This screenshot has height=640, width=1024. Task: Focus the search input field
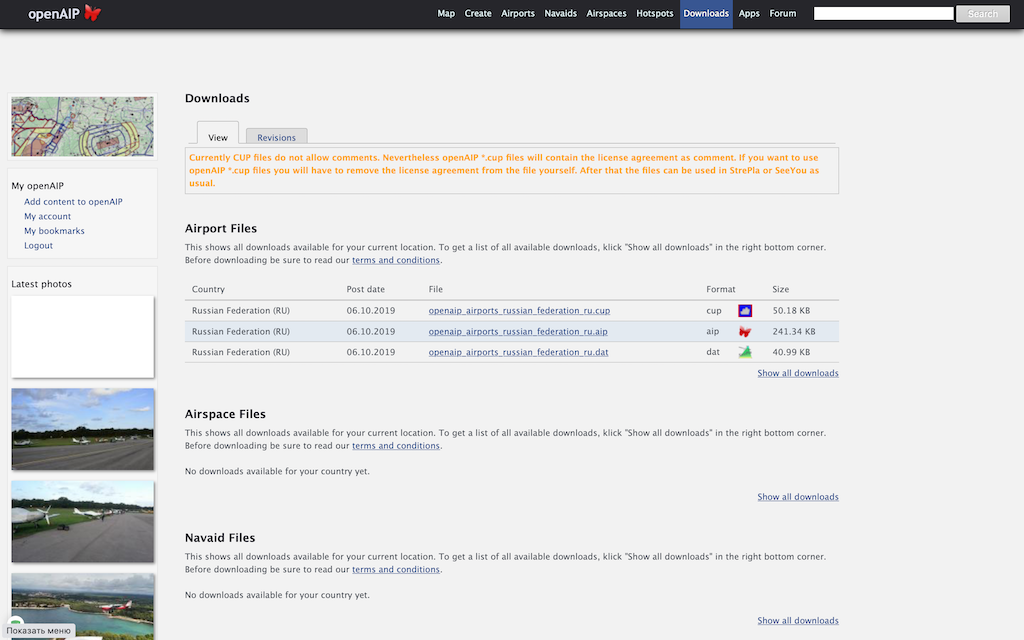(883, 14)
